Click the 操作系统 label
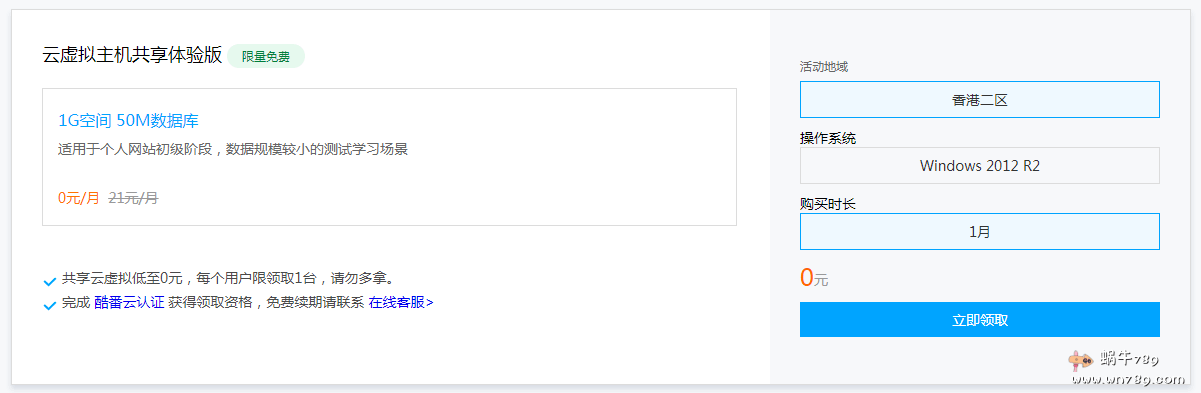The image size is (1201, 393). pos(828,138)
